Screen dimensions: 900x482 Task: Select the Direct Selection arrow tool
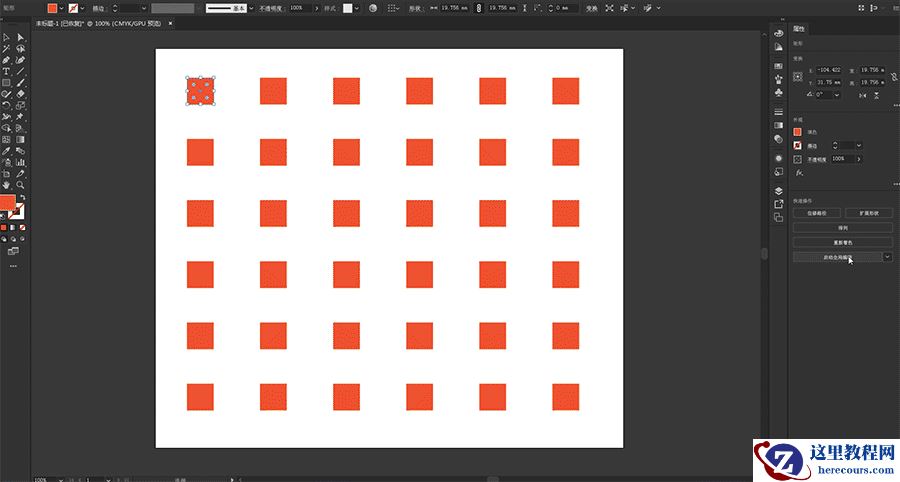[20, 38]
